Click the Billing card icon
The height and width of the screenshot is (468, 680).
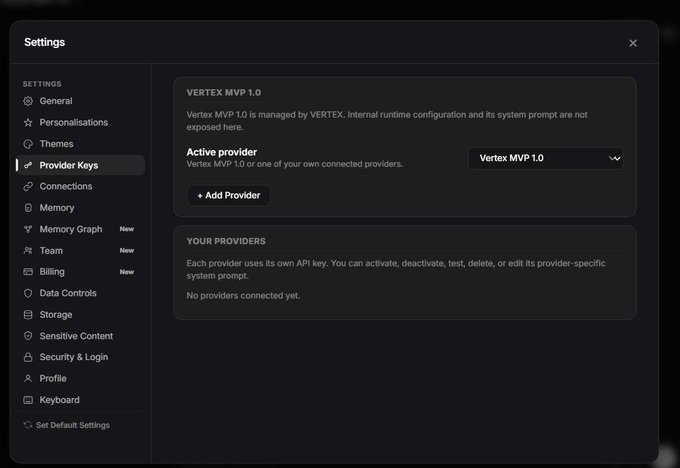pos(28,272)
